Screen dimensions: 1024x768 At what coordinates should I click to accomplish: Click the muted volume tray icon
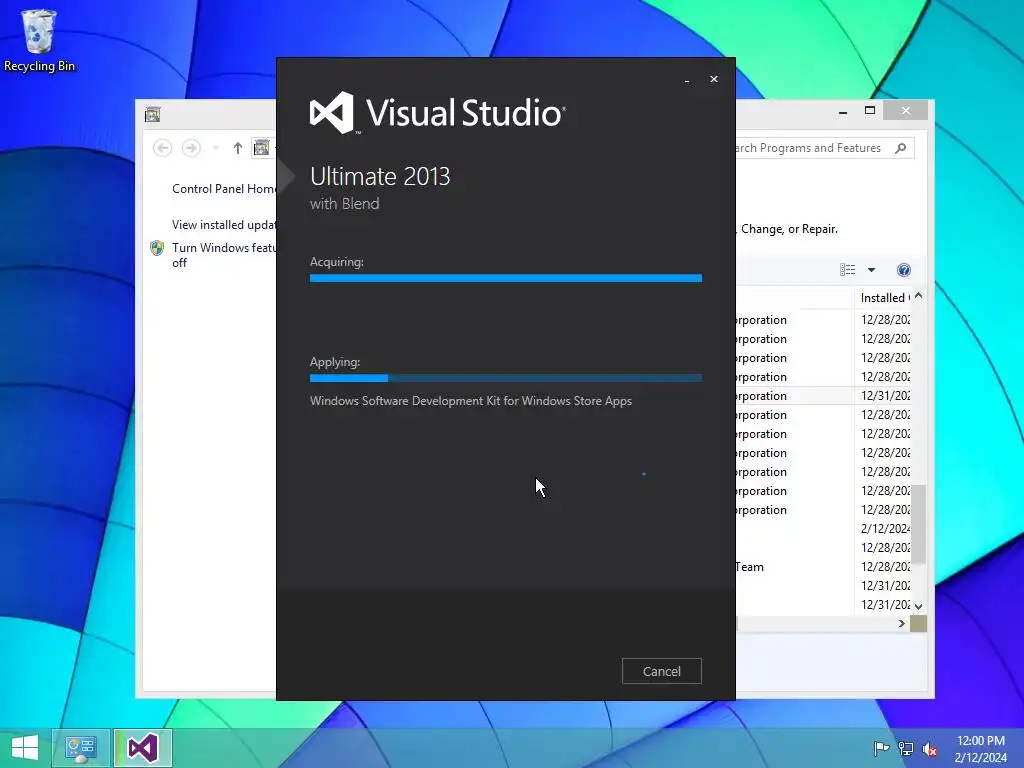[930, 749]
